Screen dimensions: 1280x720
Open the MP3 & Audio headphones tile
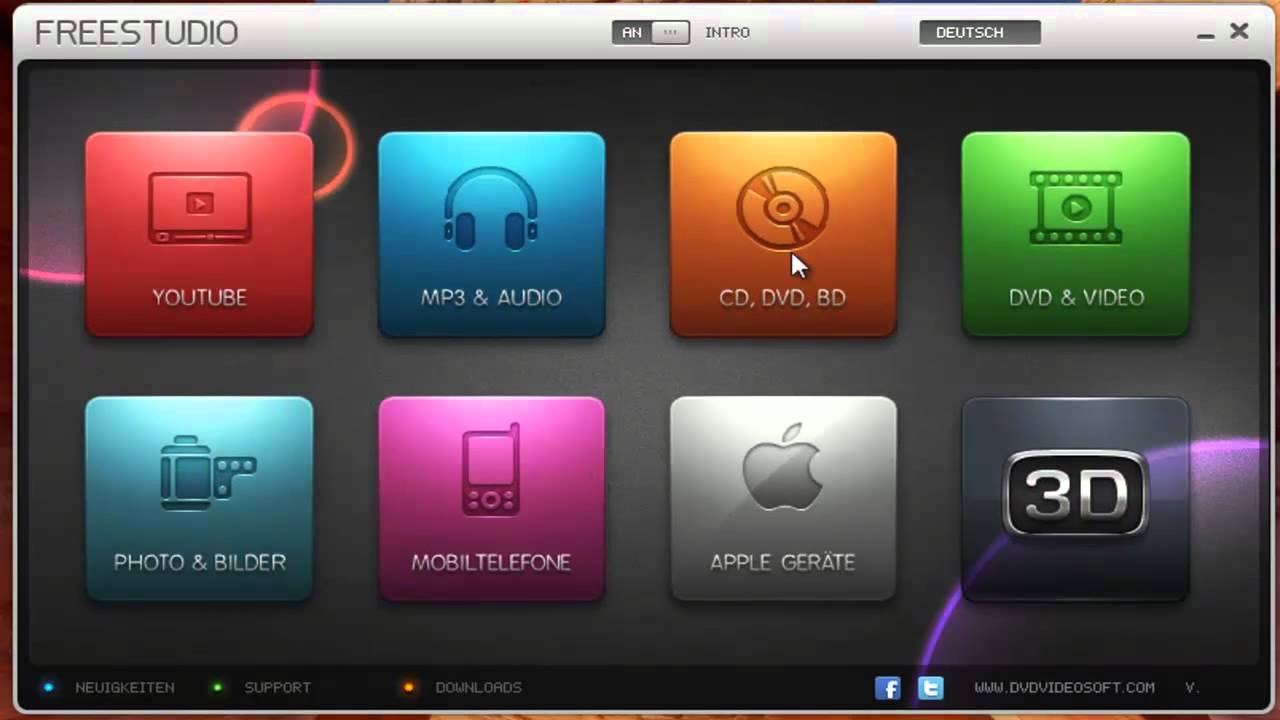click(x=491, y=234)
